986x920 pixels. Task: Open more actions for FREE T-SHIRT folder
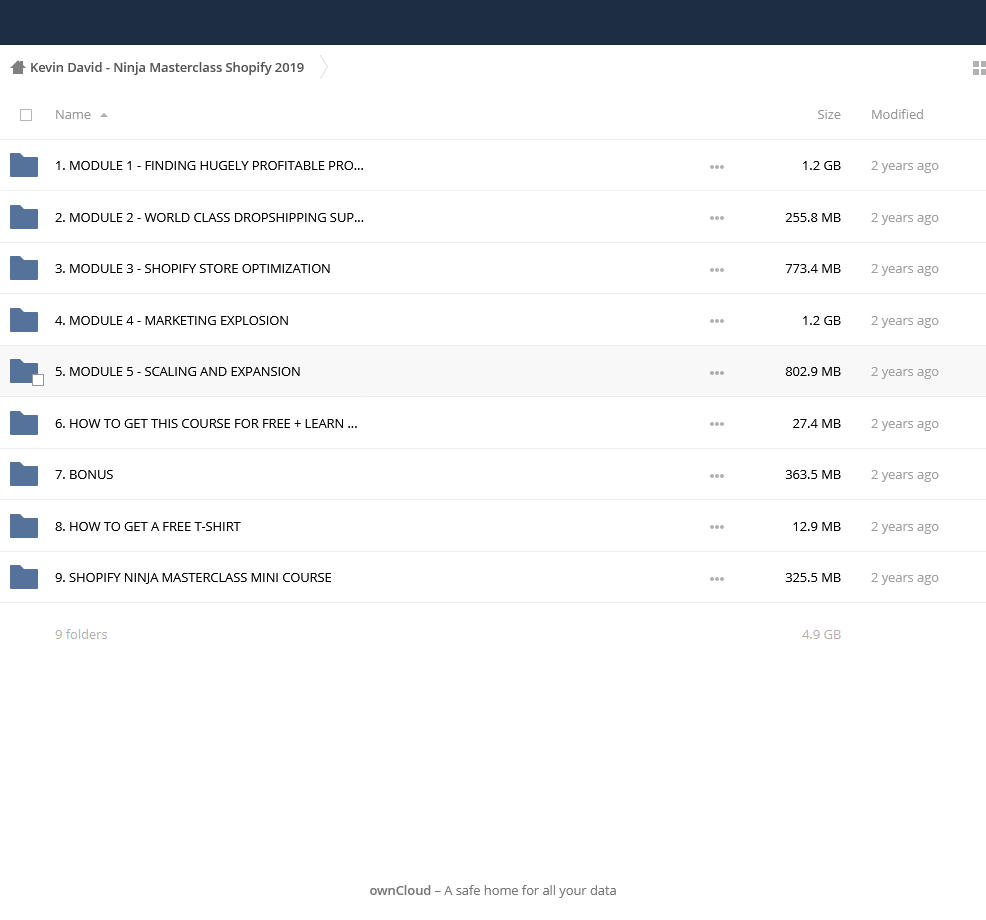[x=717, y=528]
